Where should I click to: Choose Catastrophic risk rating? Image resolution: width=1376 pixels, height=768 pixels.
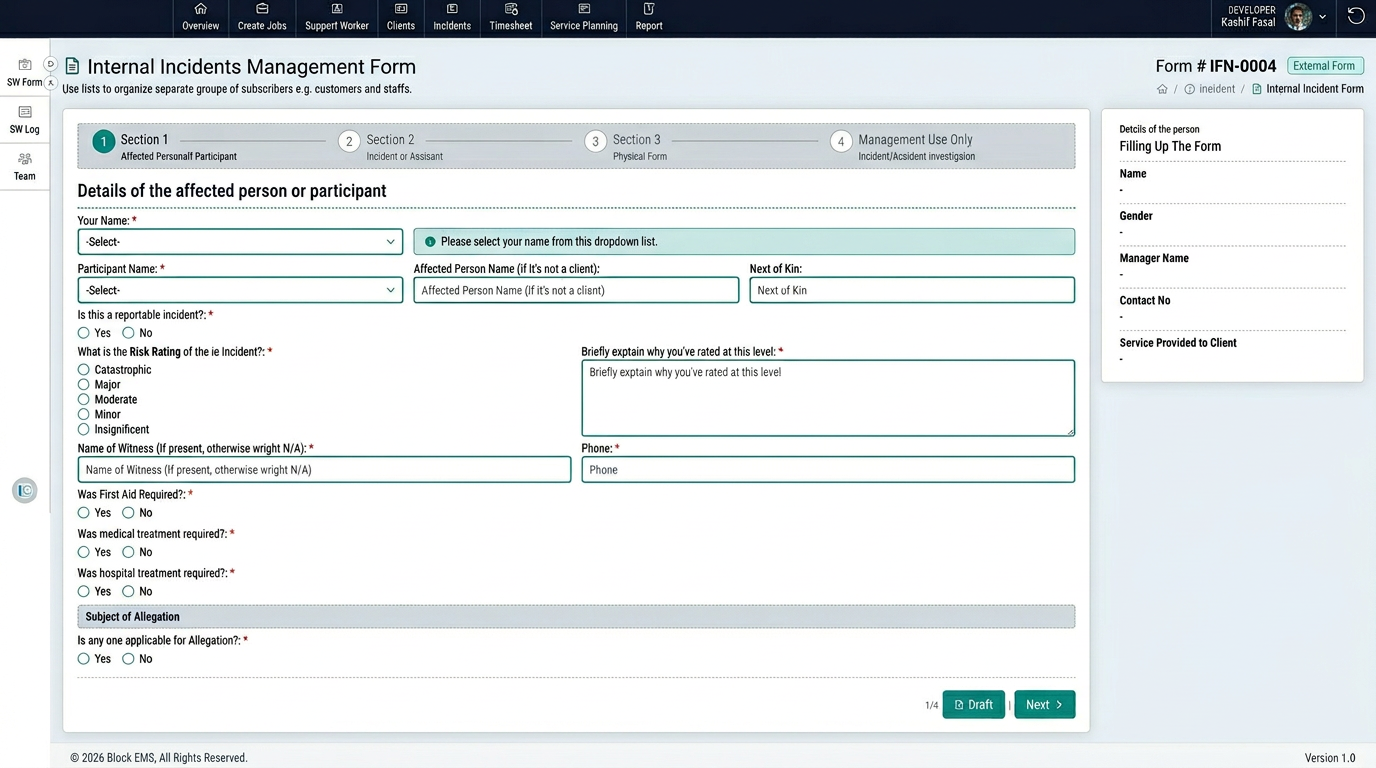point(84,370)
